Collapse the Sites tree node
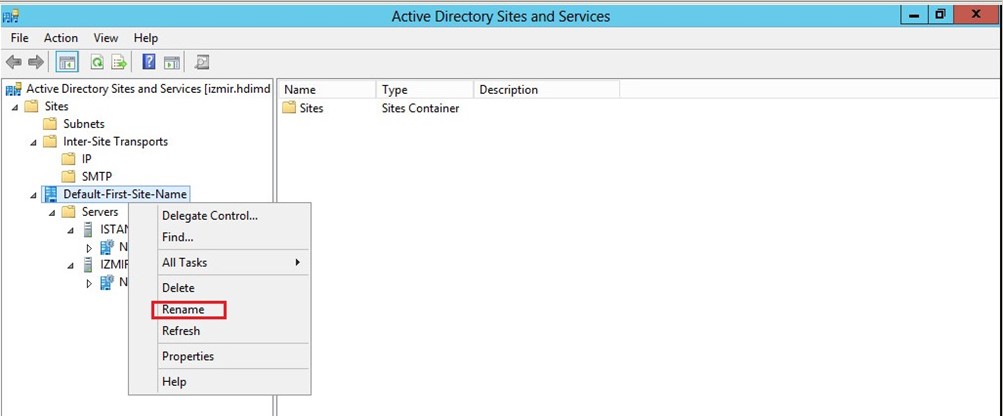This screenshot has height=416, width=1003. click(15, 107)
